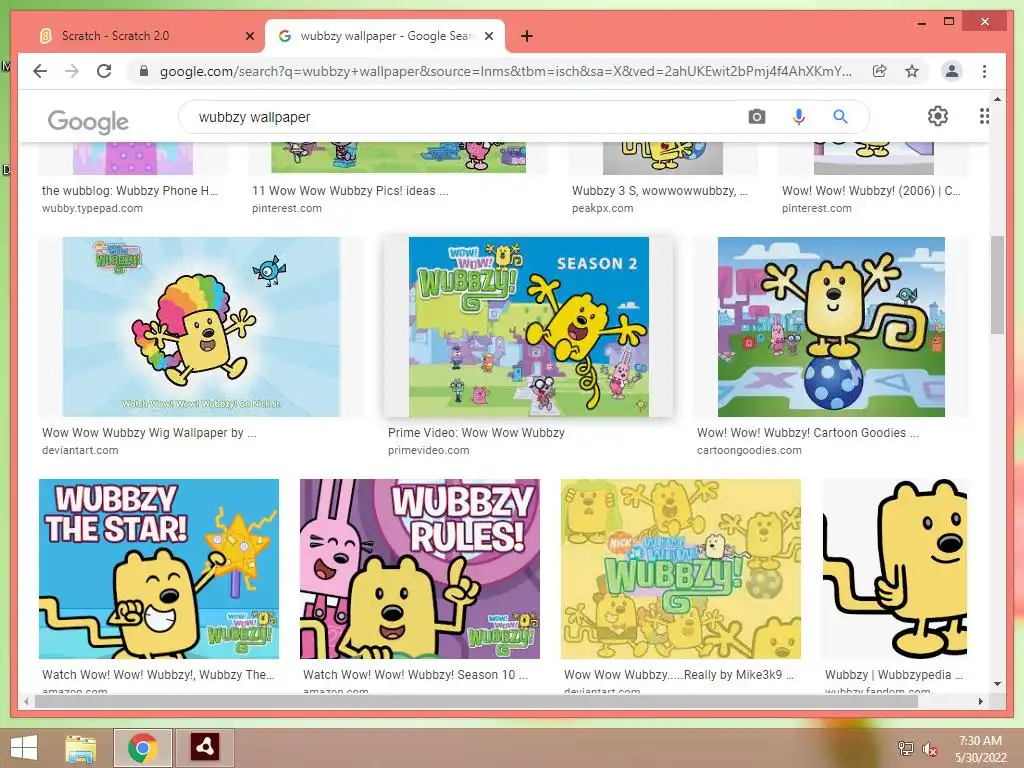1024x768 pixels.
Task: Click the cartoongoodies.com source text
Action: click(x=749, y=450)
